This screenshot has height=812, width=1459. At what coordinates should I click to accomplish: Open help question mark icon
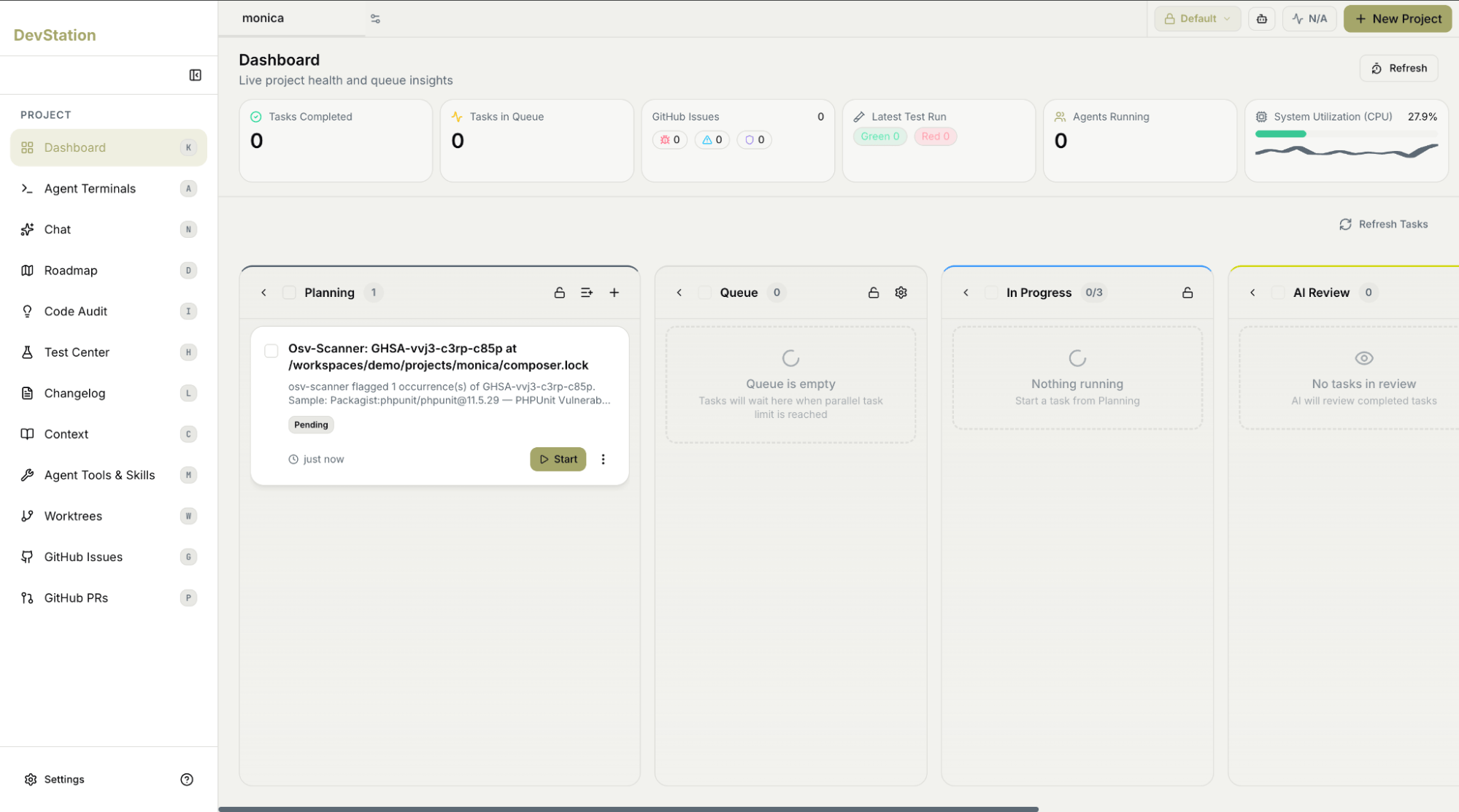187,779
